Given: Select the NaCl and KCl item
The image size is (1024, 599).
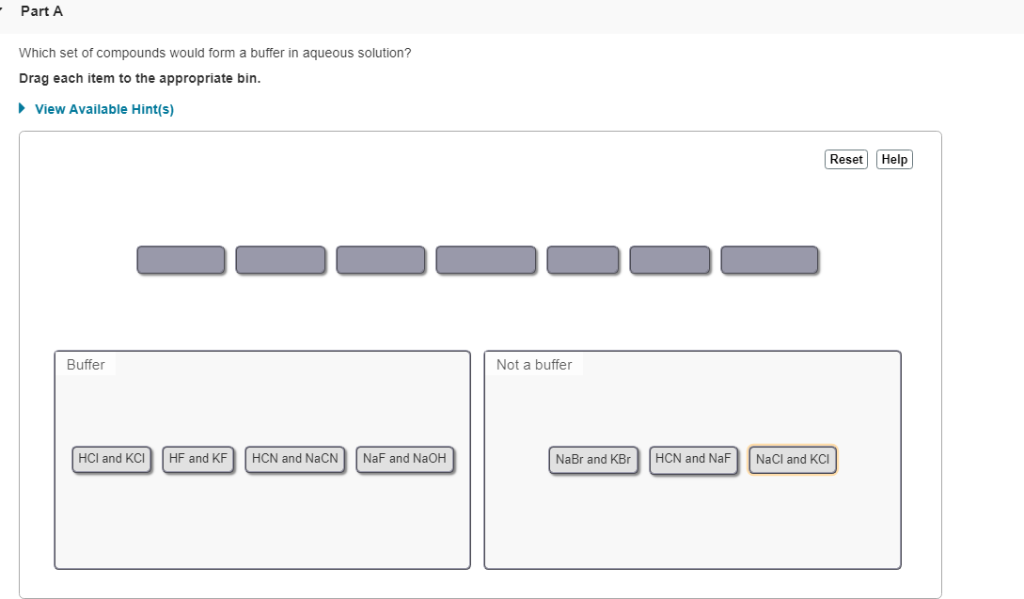Looking at the screenshot, I should [792, 459].
